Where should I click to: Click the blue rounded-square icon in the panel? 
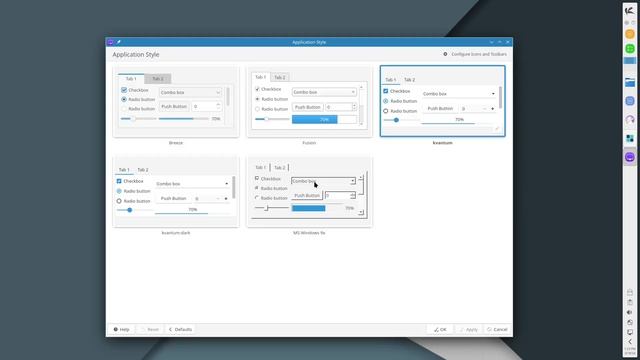click(x=630, y=101)
